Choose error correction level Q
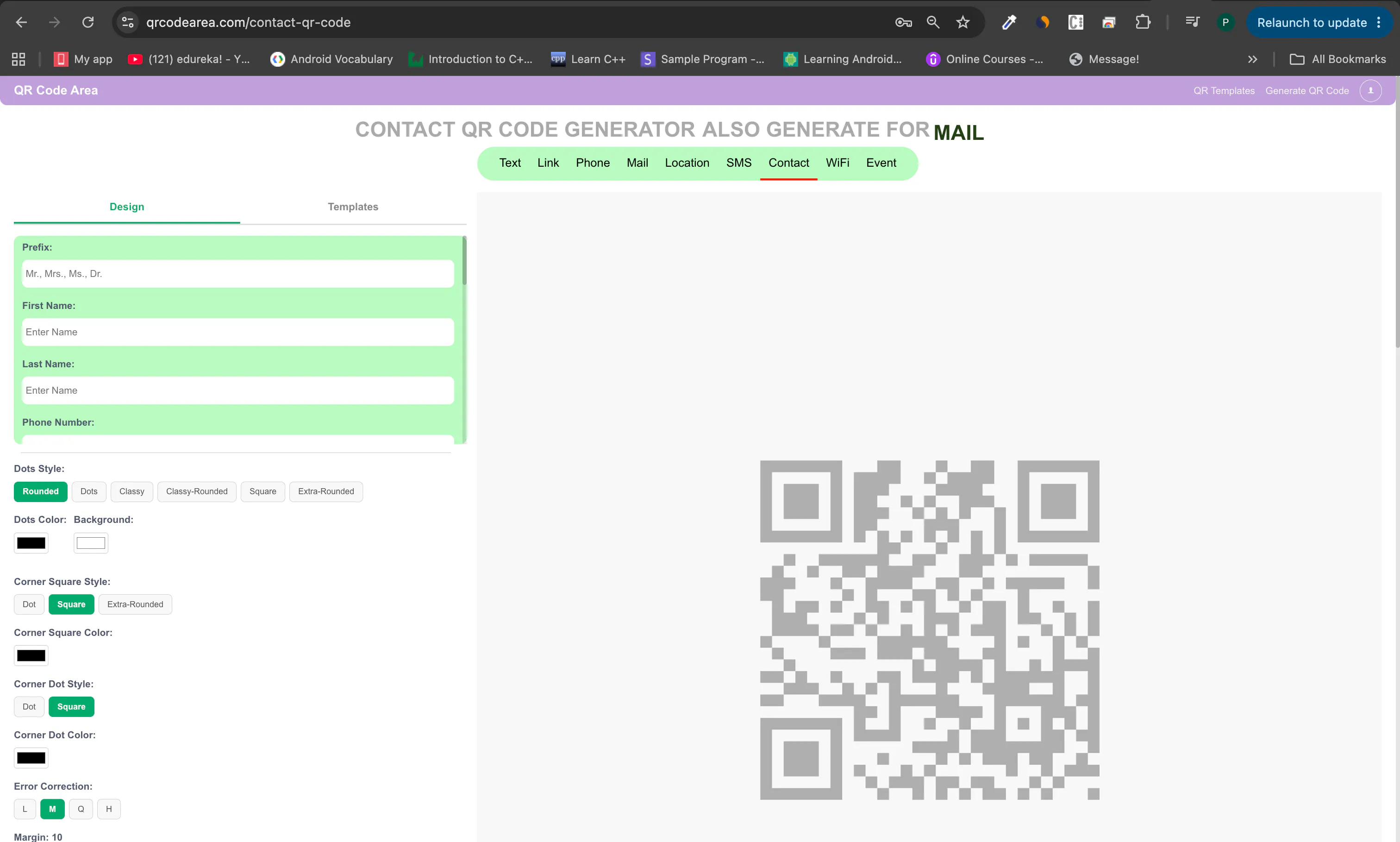The height and width of the screenshot is (842, 1400). point(81,809)
